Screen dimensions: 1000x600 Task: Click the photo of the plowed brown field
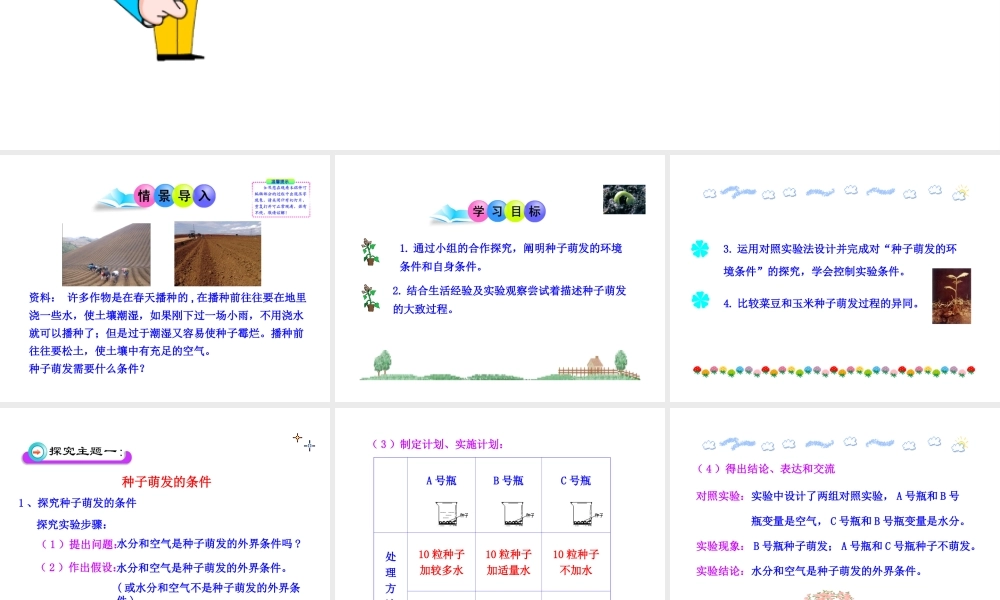click(x=217, y=254)
